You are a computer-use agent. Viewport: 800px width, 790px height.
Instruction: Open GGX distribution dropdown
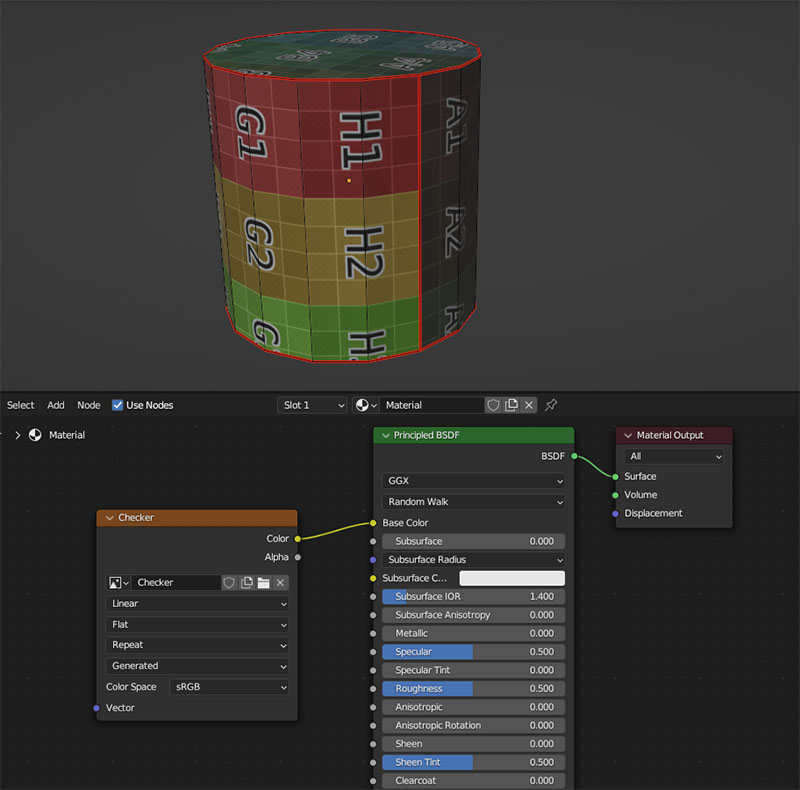coord(473,481)
